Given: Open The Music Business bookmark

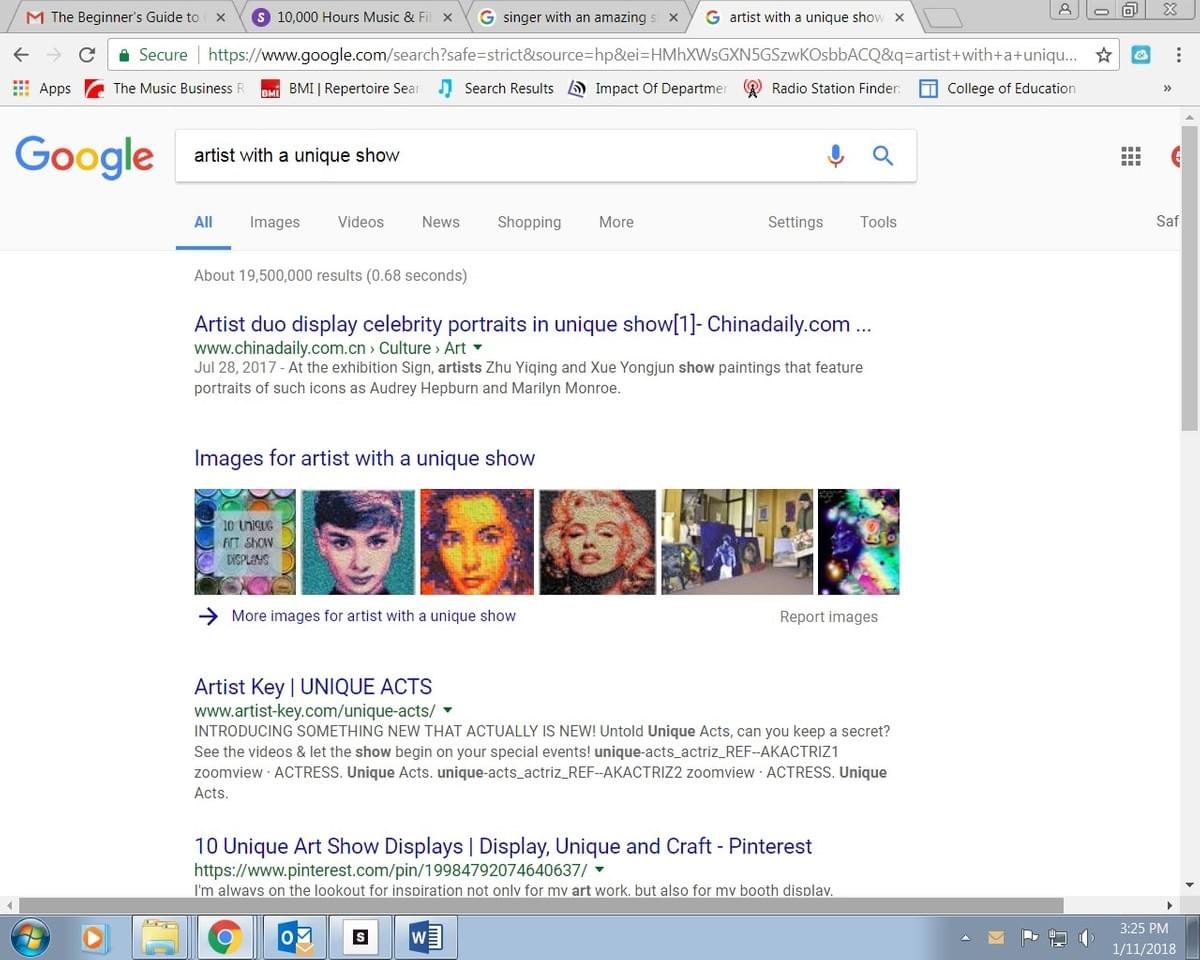Looking at the screenshot, I should click(x=165, y=88).
